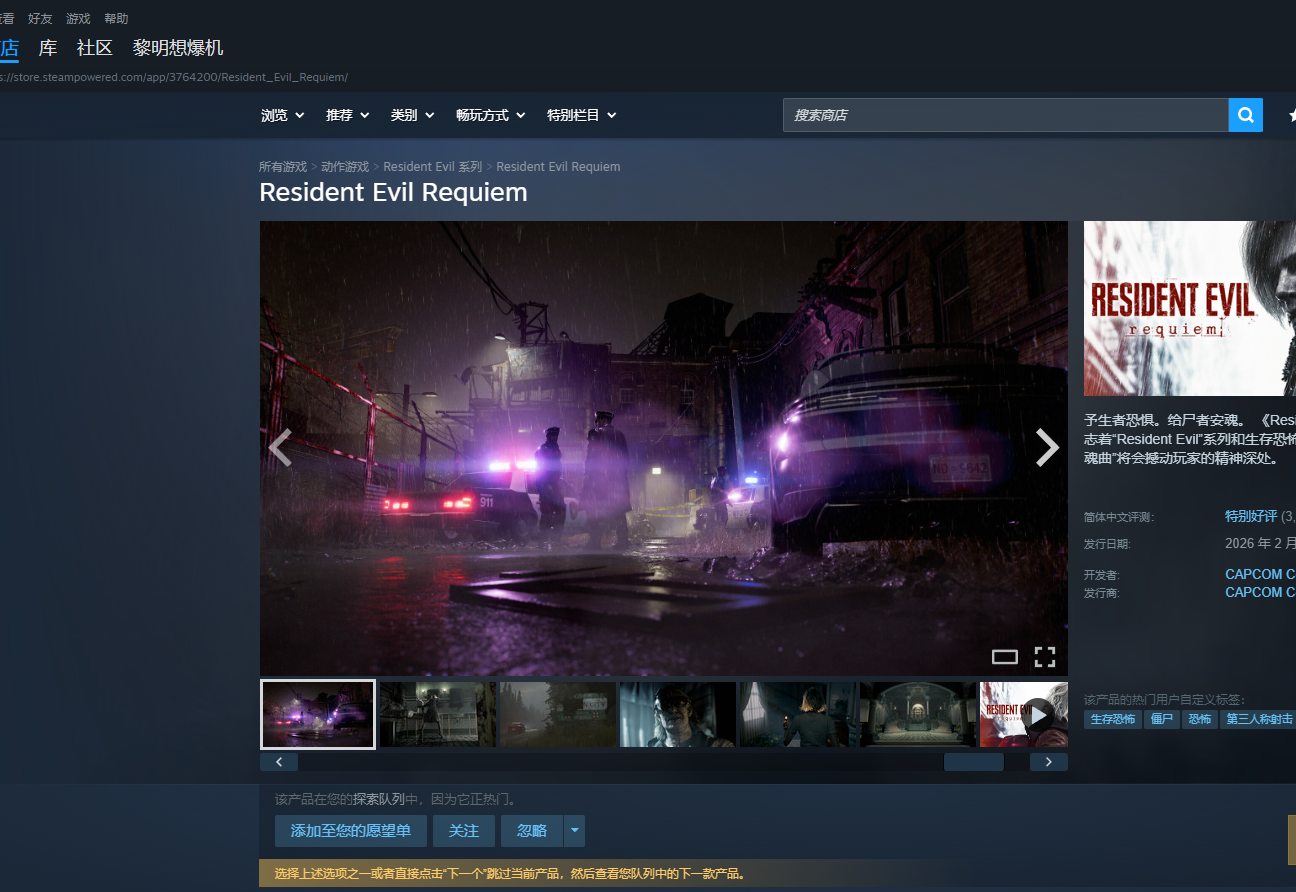
Task: Open the ignore options dropdown arrow
Action: [574, 831]
